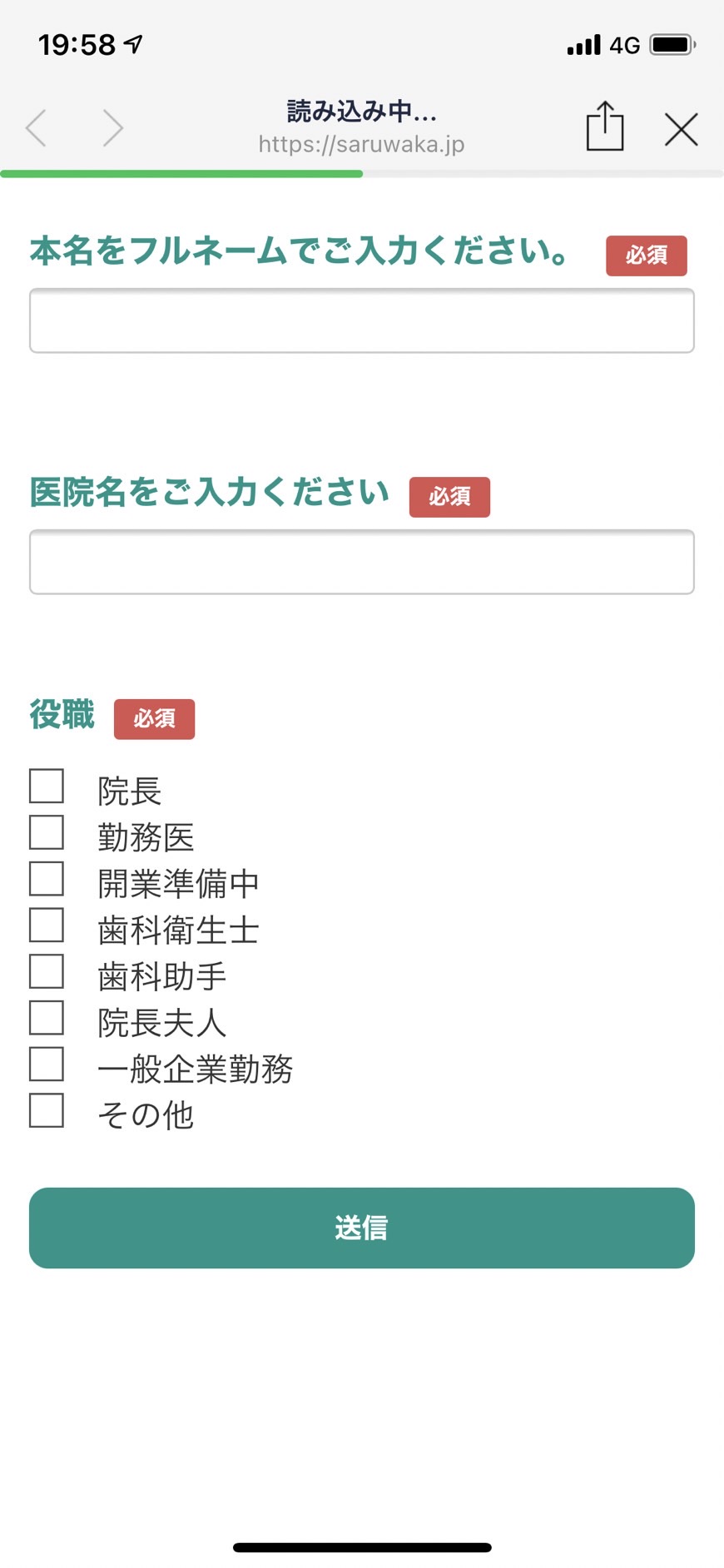The height and width of the screenshot is (1568, 724).
Task: Check the その他 checkbox
Action: coord(47,1110)
